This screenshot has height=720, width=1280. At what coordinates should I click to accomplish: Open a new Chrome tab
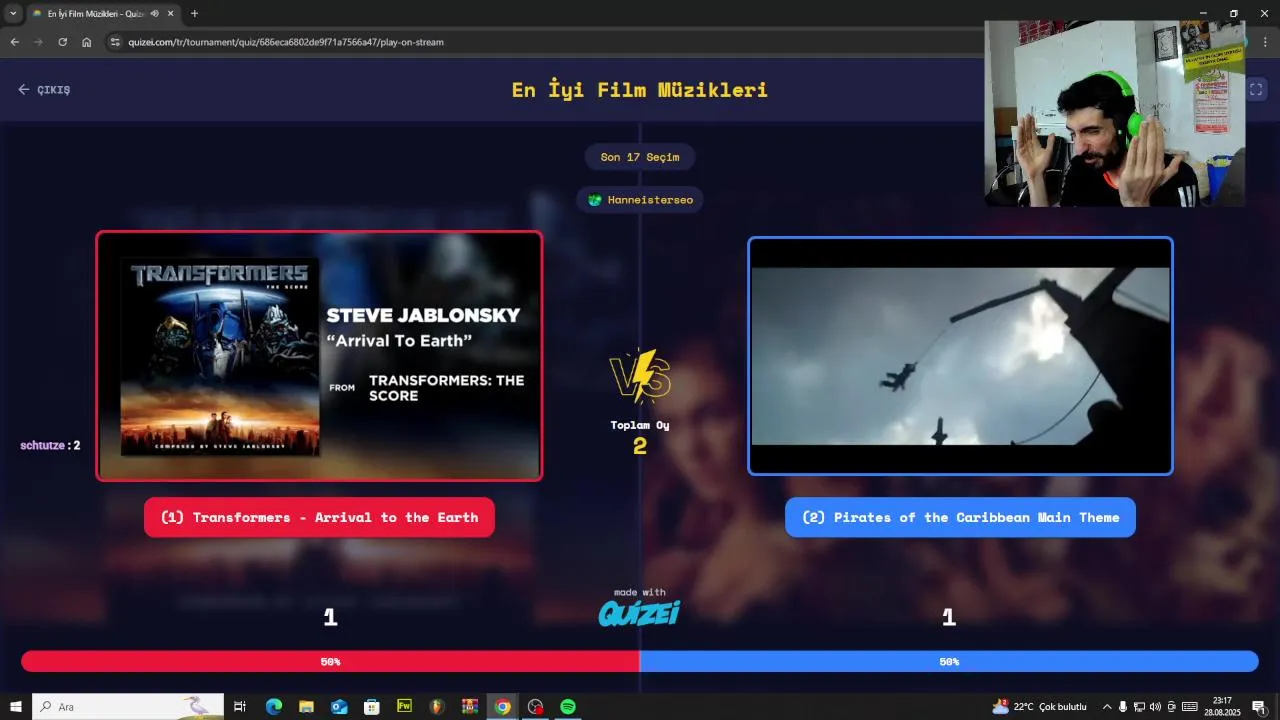click(194, 14)
